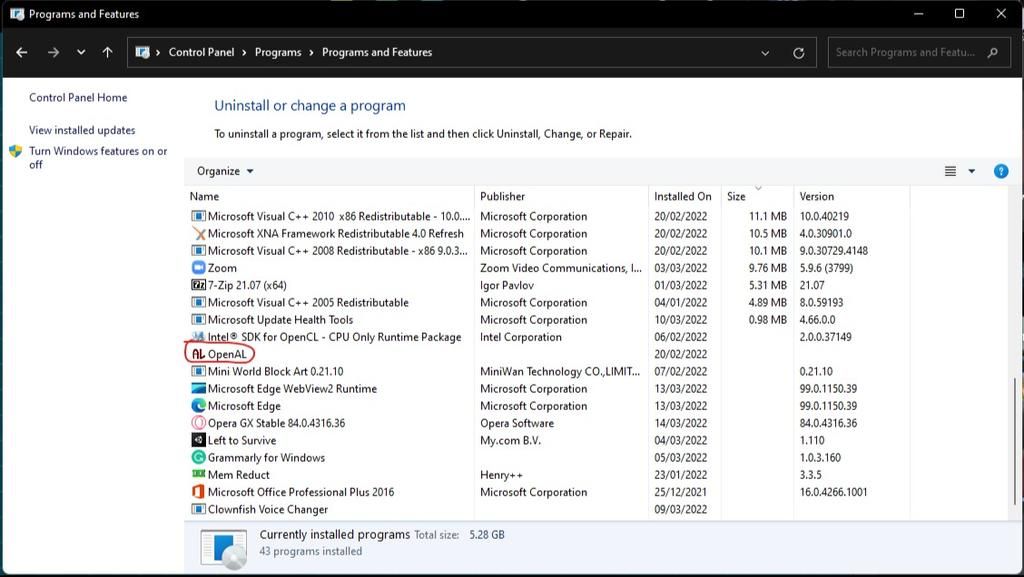Click the My.com B.V. publisher cell

510,440
